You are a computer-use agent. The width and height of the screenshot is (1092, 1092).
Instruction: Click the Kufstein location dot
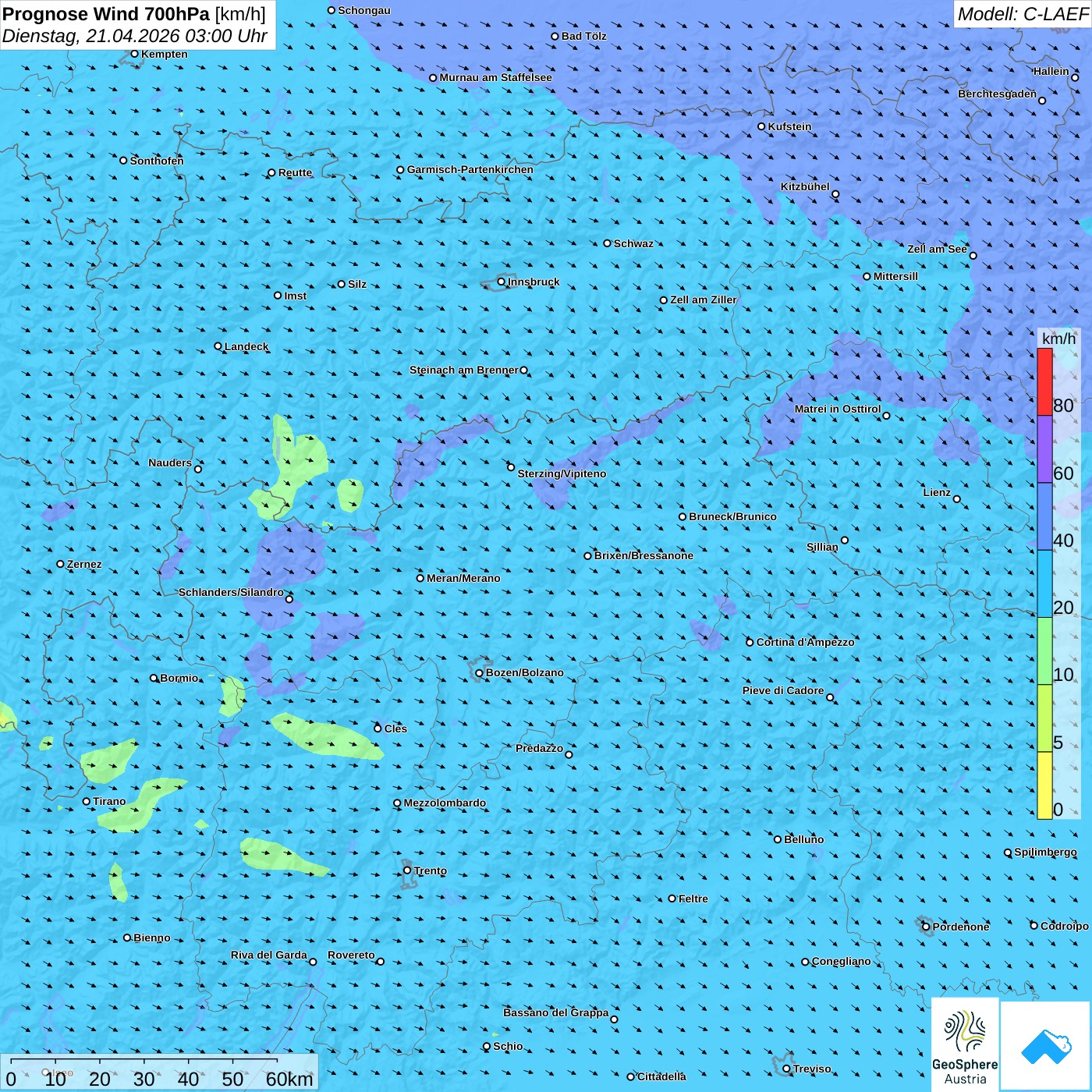[762, 126]
